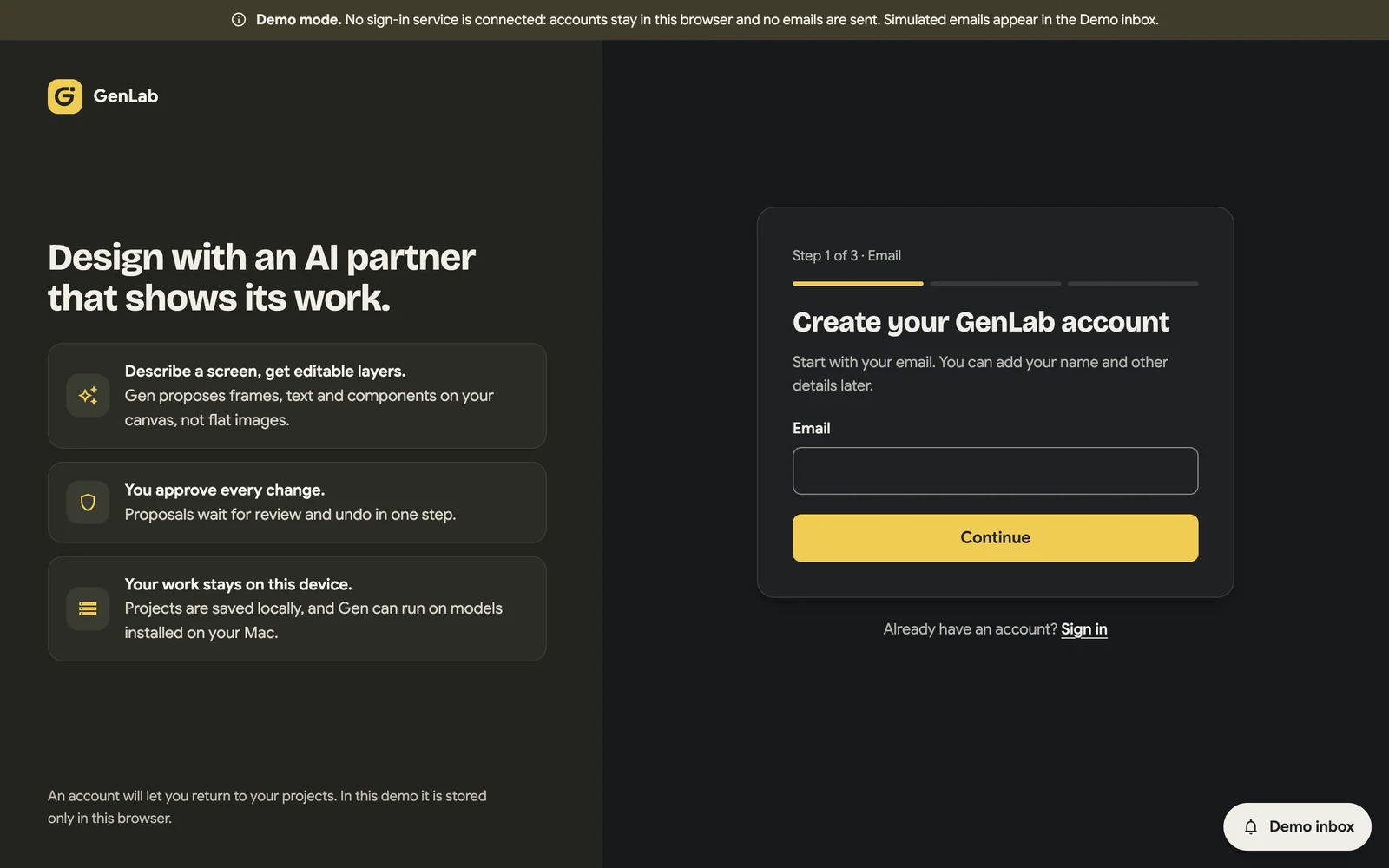Click the info icon in demo banner
This screenshot has width=1389, height=868.
239,20
